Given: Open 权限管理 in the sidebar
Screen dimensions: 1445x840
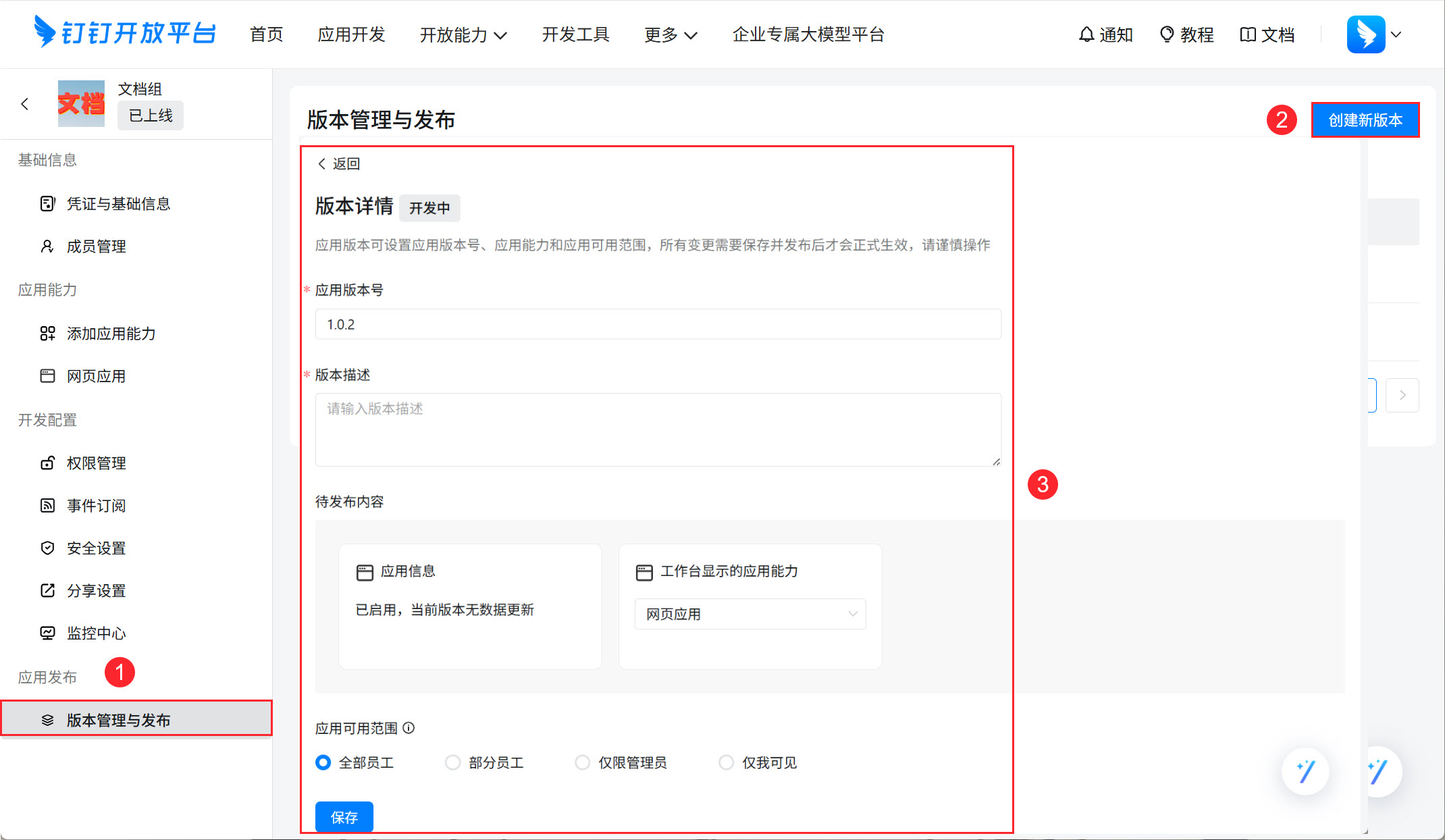Looking at the screenshot, I should pyautogui.click(x=97, y=463).
